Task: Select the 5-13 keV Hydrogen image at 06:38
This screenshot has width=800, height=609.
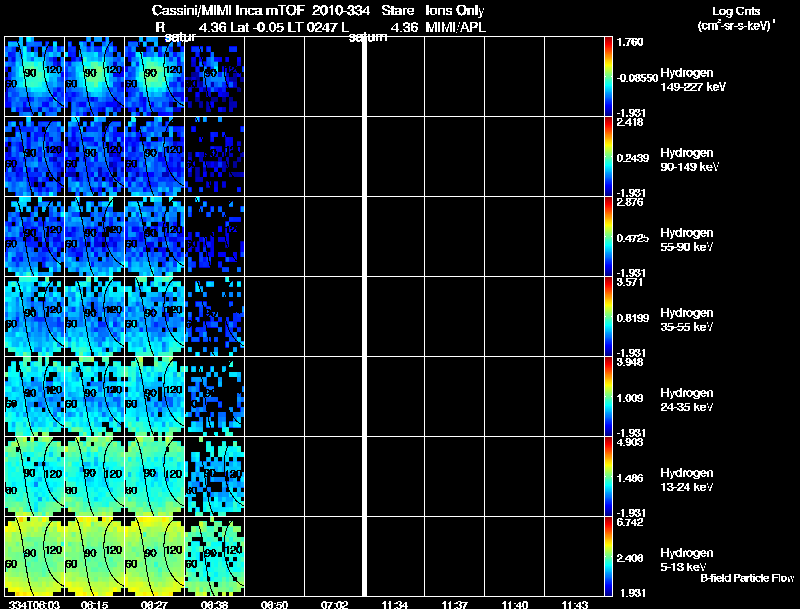Action: click(215, 557)
